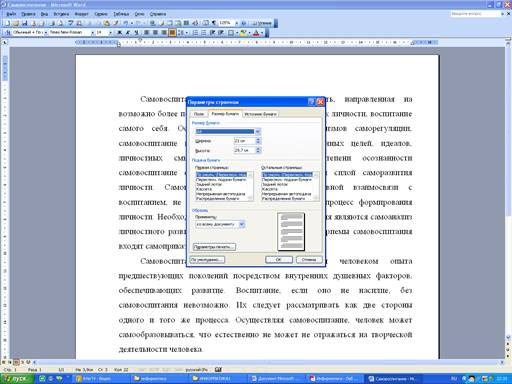Toggle Underline formatting
This screenshot has height=384, width=512.
136,32
